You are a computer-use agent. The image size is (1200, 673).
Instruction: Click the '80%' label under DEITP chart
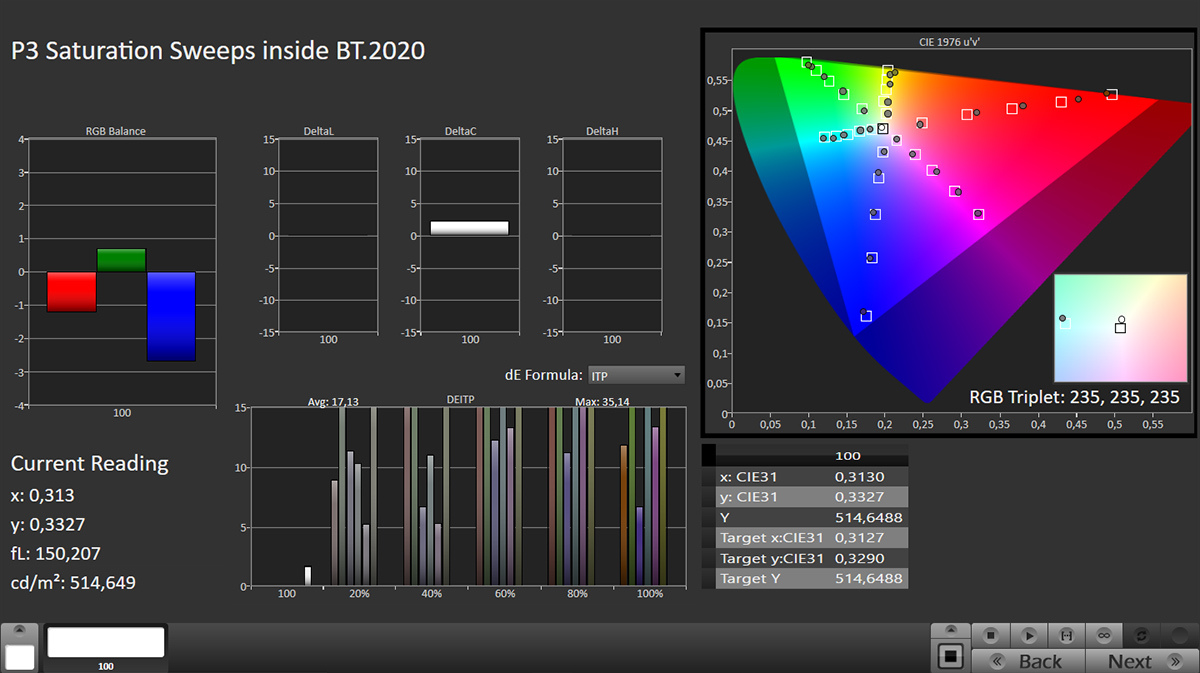tap(578, 594)
